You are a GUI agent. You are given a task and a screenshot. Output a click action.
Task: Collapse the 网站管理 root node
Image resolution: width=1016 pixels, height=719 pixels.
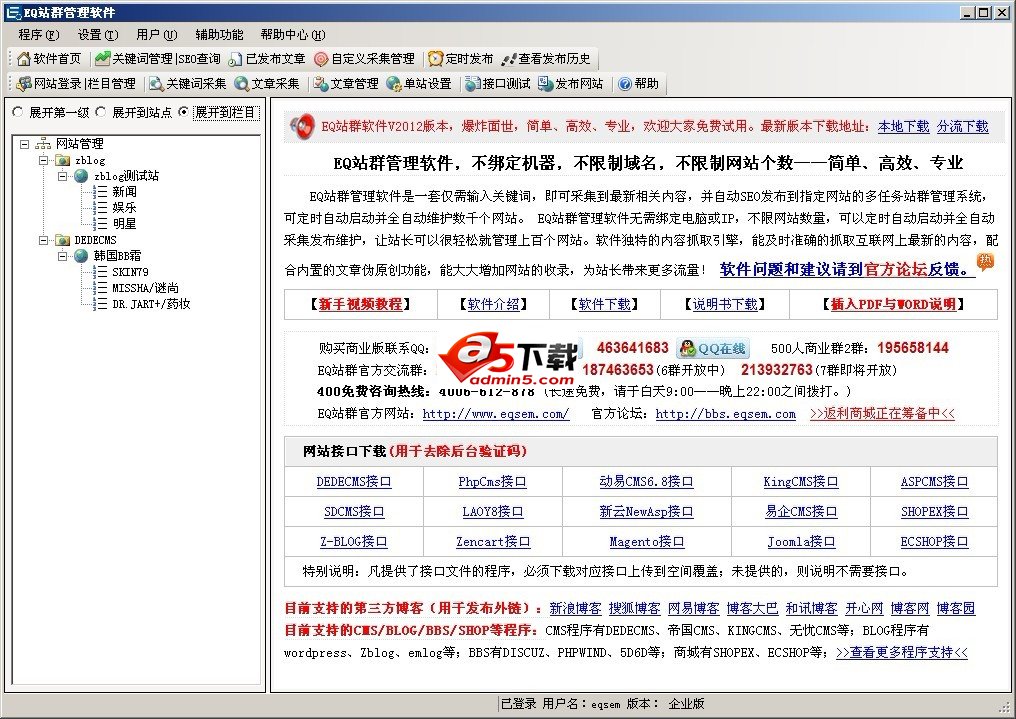[24, 144]
